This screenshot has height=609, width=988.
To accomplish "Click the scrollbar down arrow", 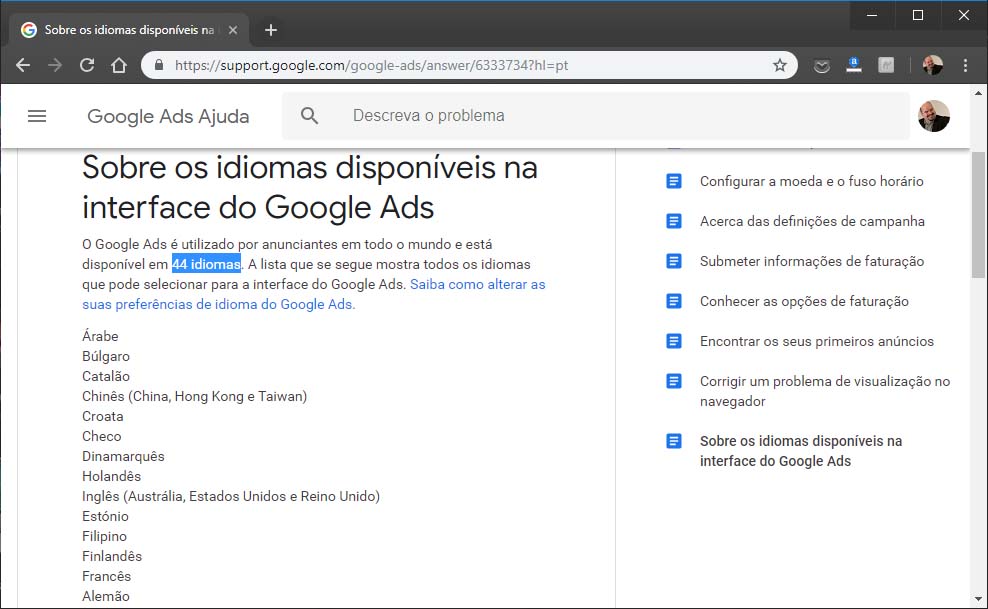I will click(978, 599).
